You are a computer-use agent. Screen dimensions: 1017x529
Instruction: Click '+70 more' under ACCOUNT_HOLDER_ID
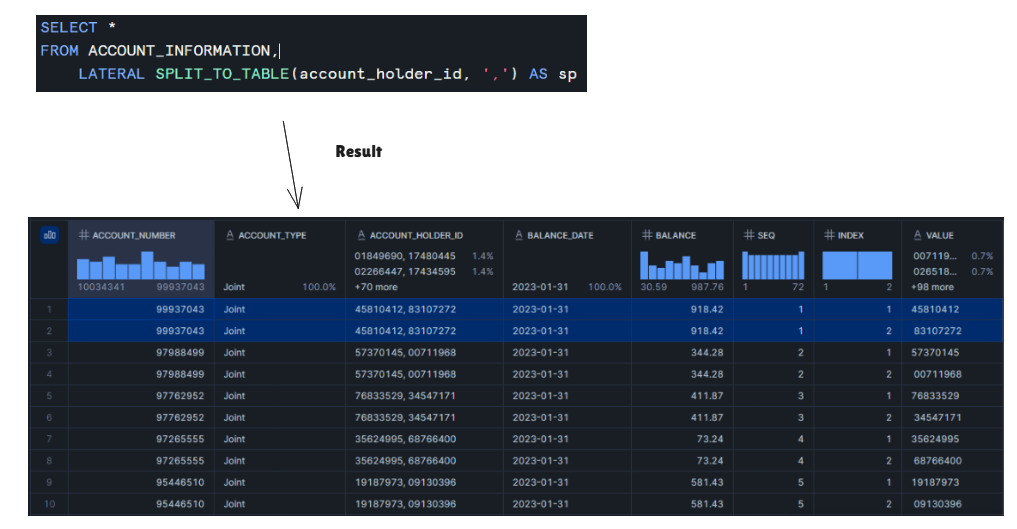point(376,287)
